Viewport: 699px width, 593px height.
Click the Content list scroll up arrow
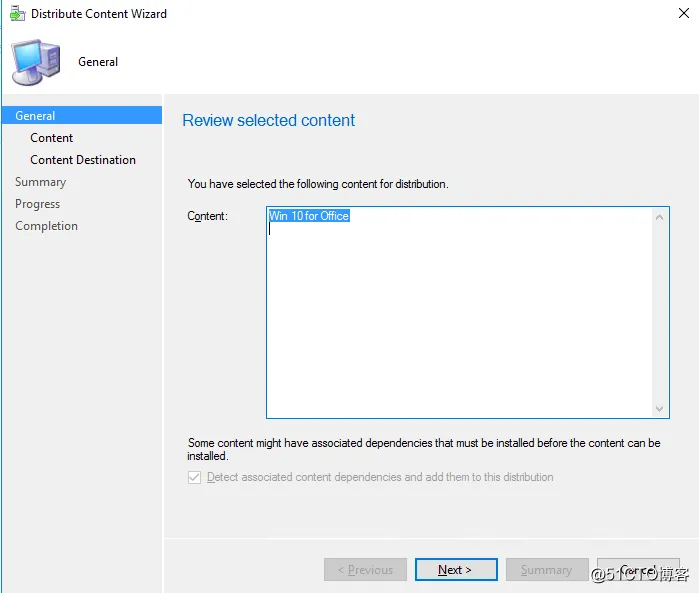point(659,217)
